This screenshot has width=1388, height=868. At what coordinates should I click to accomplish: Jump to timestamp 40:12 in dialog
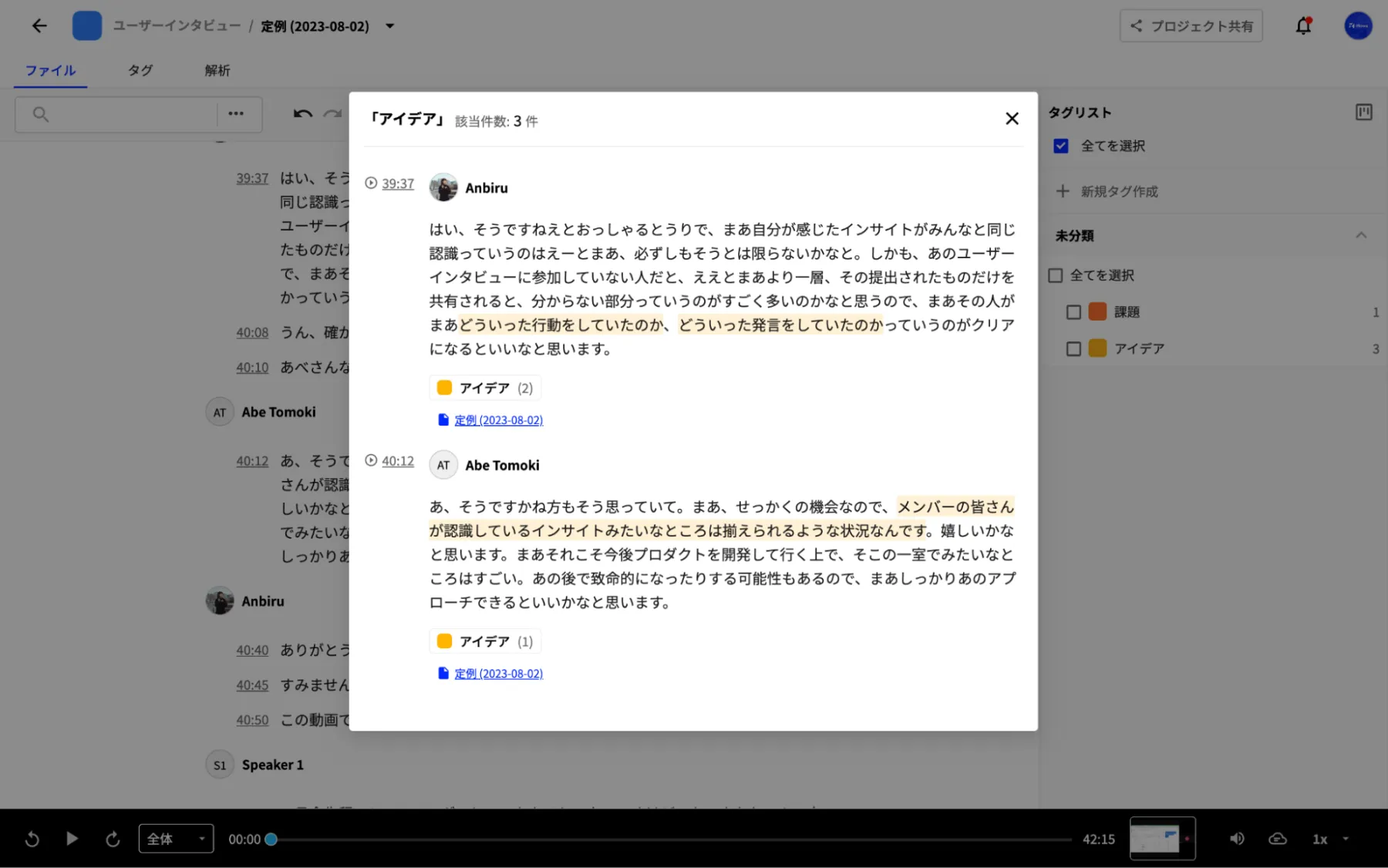pyautogui.click(x=397, y=461)
